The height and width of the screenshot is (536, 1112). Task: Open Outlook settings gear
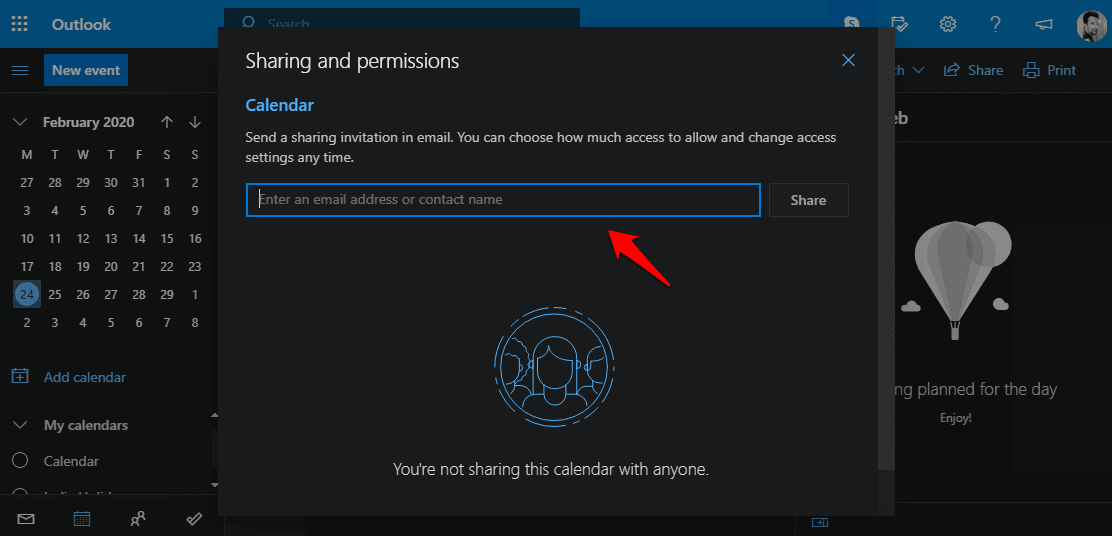[947, 24]
